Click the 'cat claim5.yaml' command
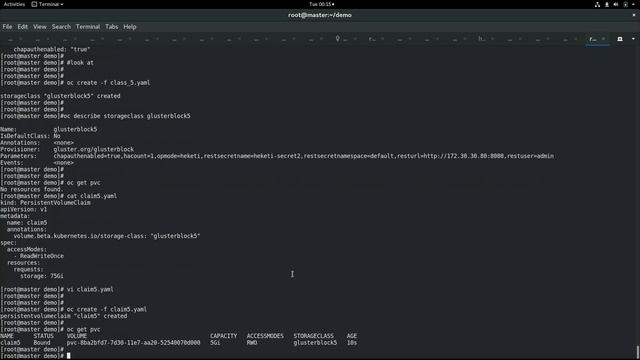640x360 pixels. [92, 196]
